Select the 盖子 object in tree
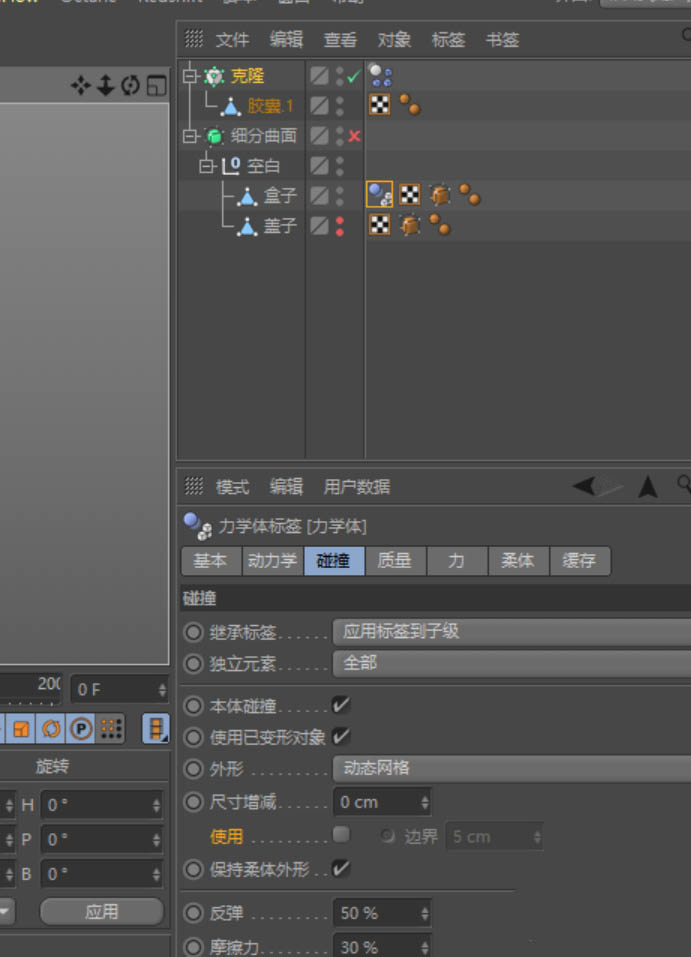Screen dimensions: 691x957 280,226
